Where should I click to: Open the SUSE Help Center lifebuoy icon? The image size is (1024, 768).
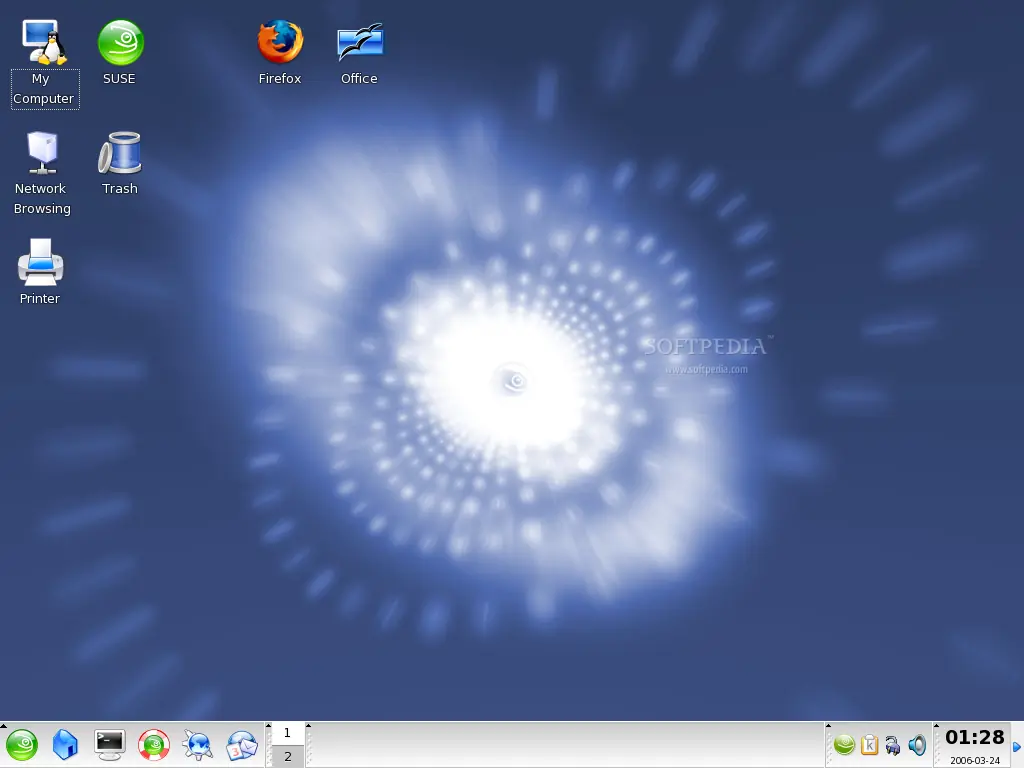[154, 745]
